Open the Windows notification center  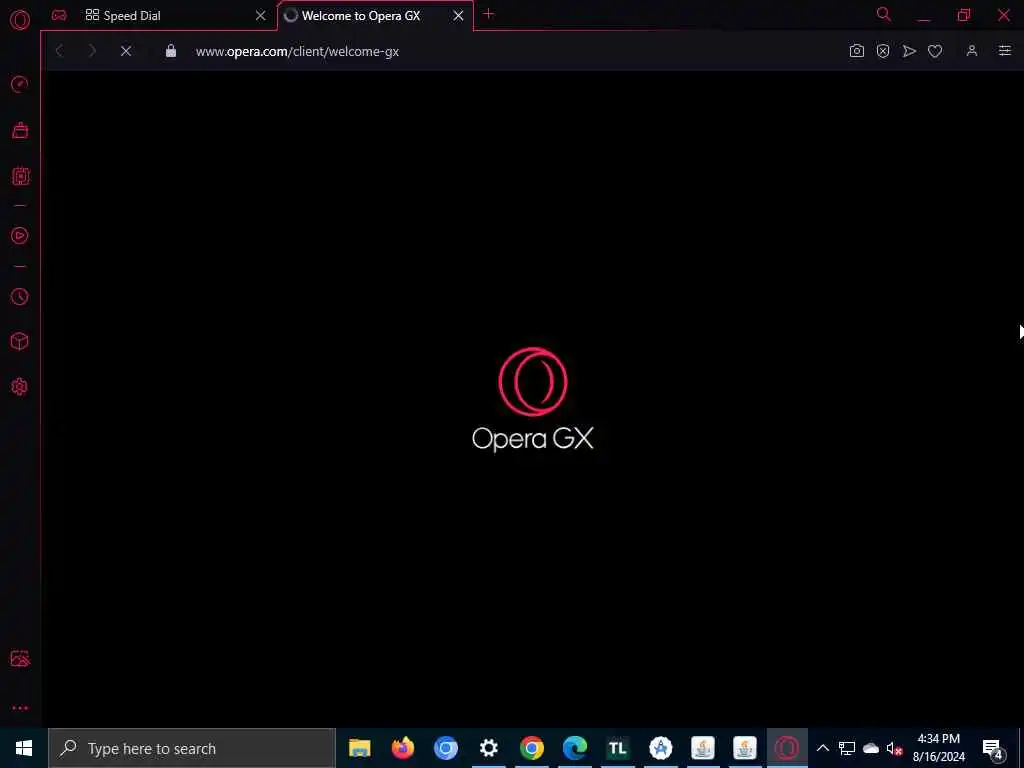tap(993, 748)
